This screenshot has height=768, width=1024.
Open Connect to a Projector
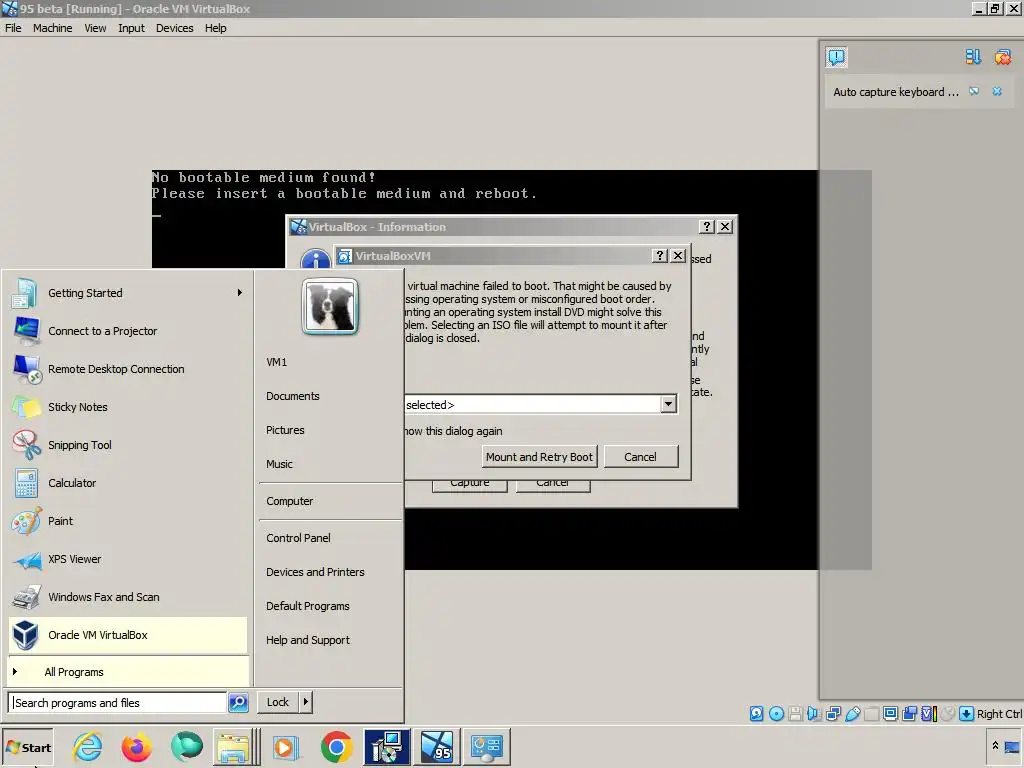(x=129, y=331)
